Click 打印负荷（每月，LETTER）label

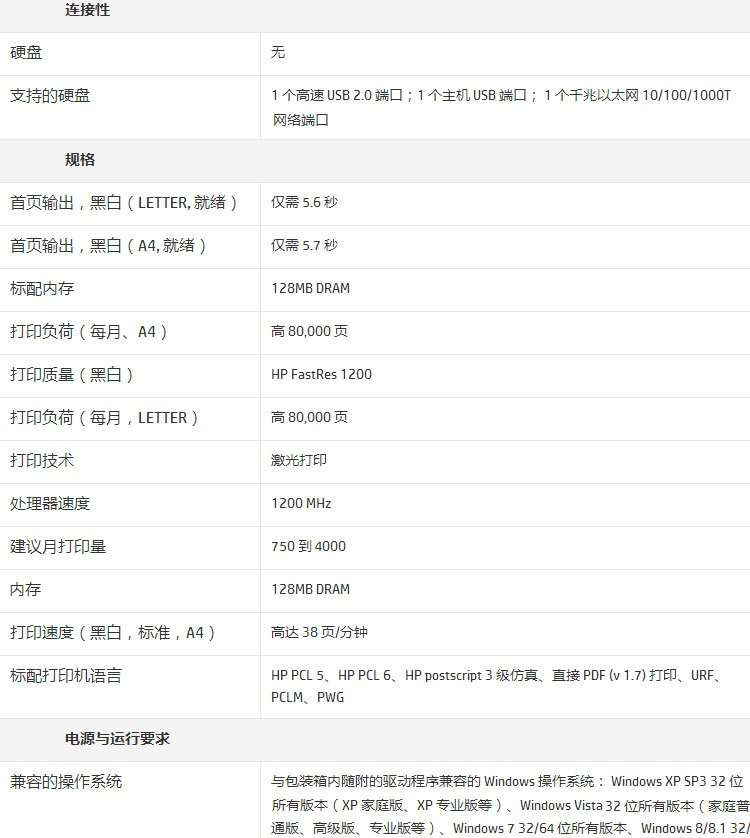tap(104, 417)
